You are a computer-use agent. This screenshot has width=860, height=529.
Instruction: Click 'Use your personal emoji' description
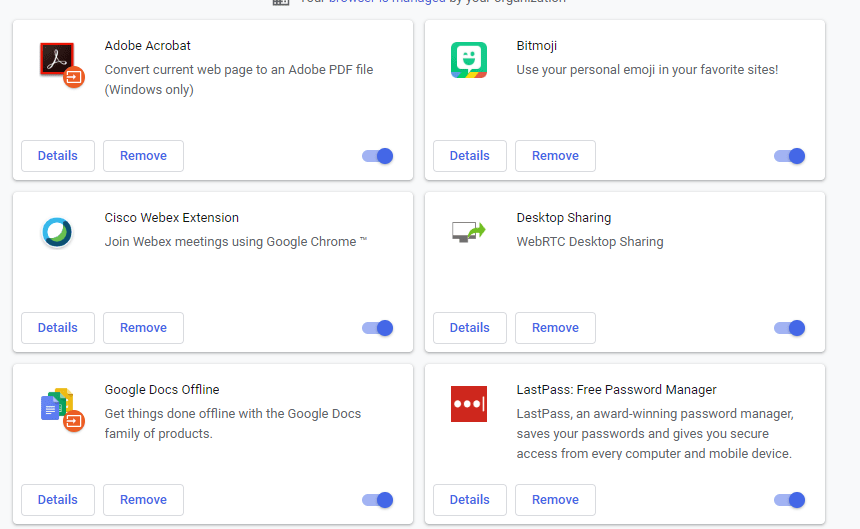(x=647, y=70)
